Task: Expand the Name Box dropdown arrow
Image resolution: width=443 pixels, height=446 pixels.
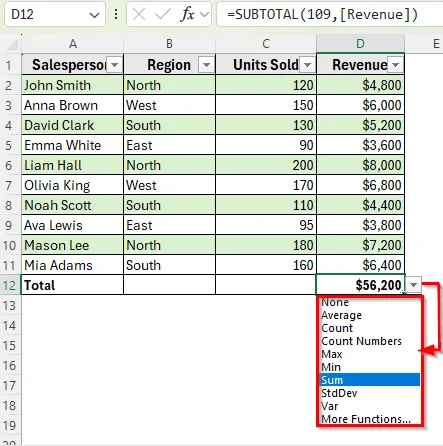Action: click(x=94, y=15)
